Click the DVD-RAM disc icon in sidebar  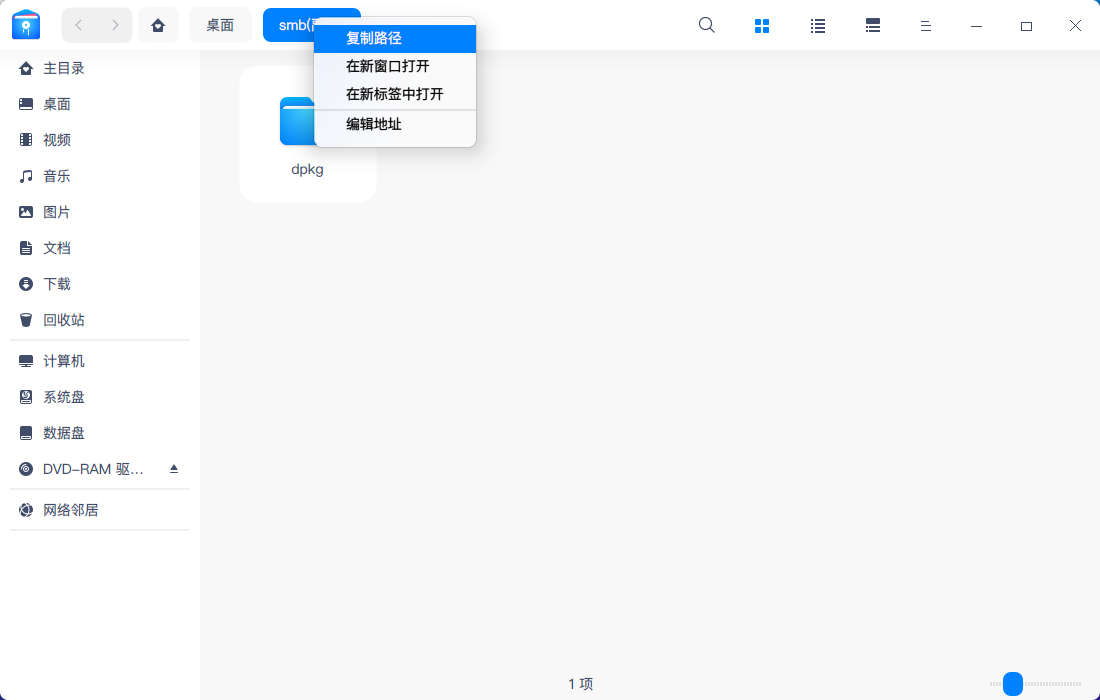(x=26, y=469)
